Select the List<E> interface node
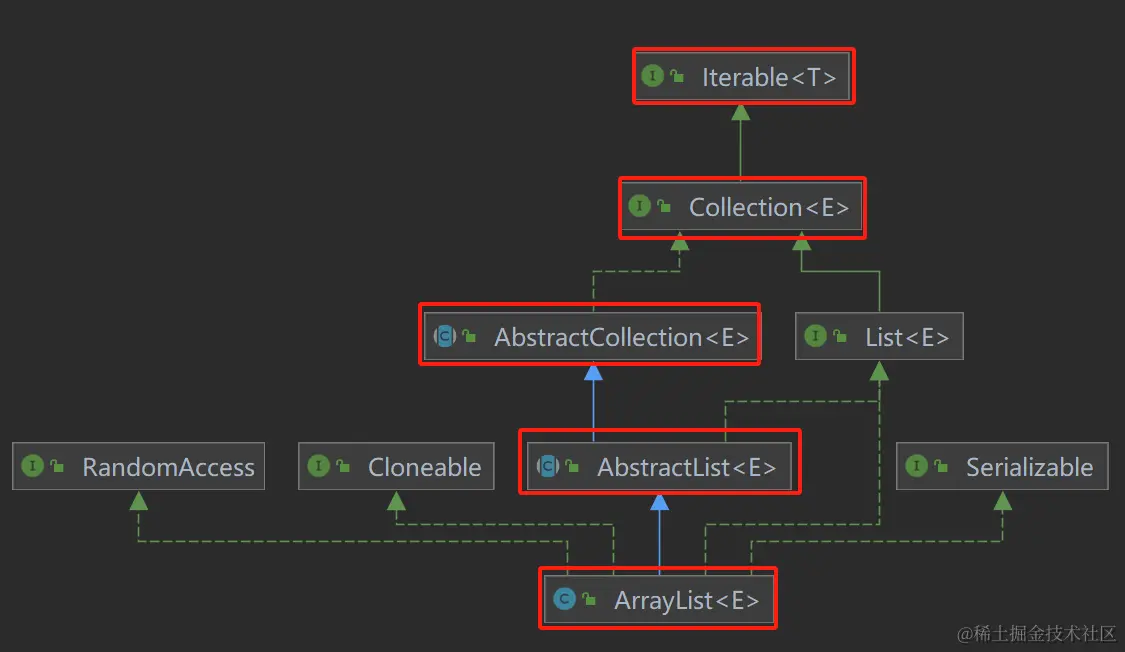 (x=879, y=336)
